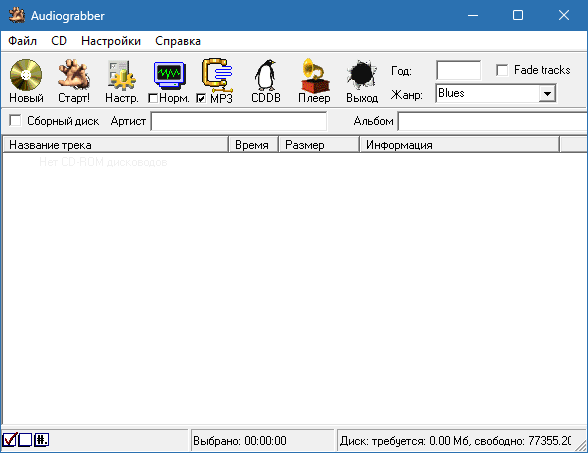Click the Норм. waveform monitor icon

(x=170, y=75)
